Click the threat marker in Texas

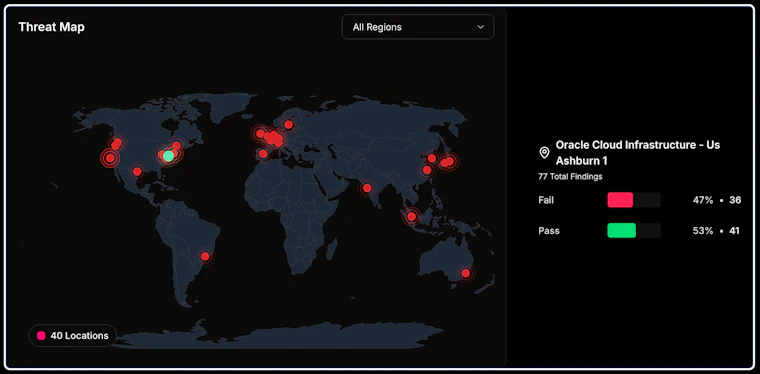click(137, 171)
